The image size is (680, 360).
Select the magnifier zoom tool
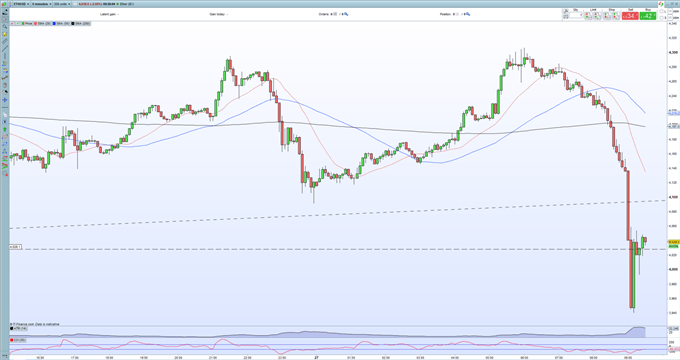click(5, 26)
